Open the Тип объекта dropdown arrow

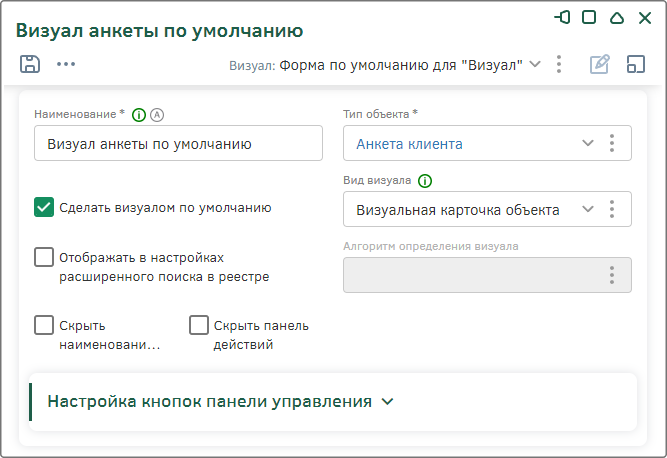588,143
